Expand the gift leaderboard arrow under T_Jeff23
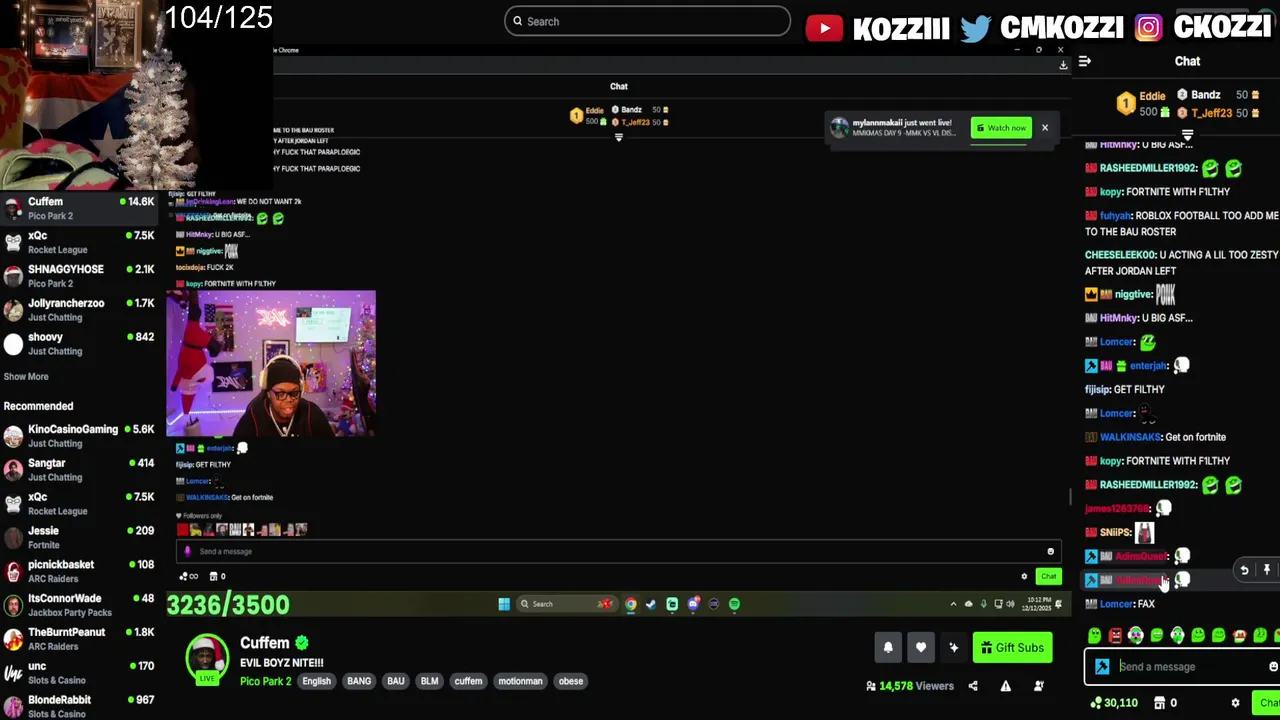Image resolution: width=1280 pixels, height=720 pixels. coord(1187,134)
